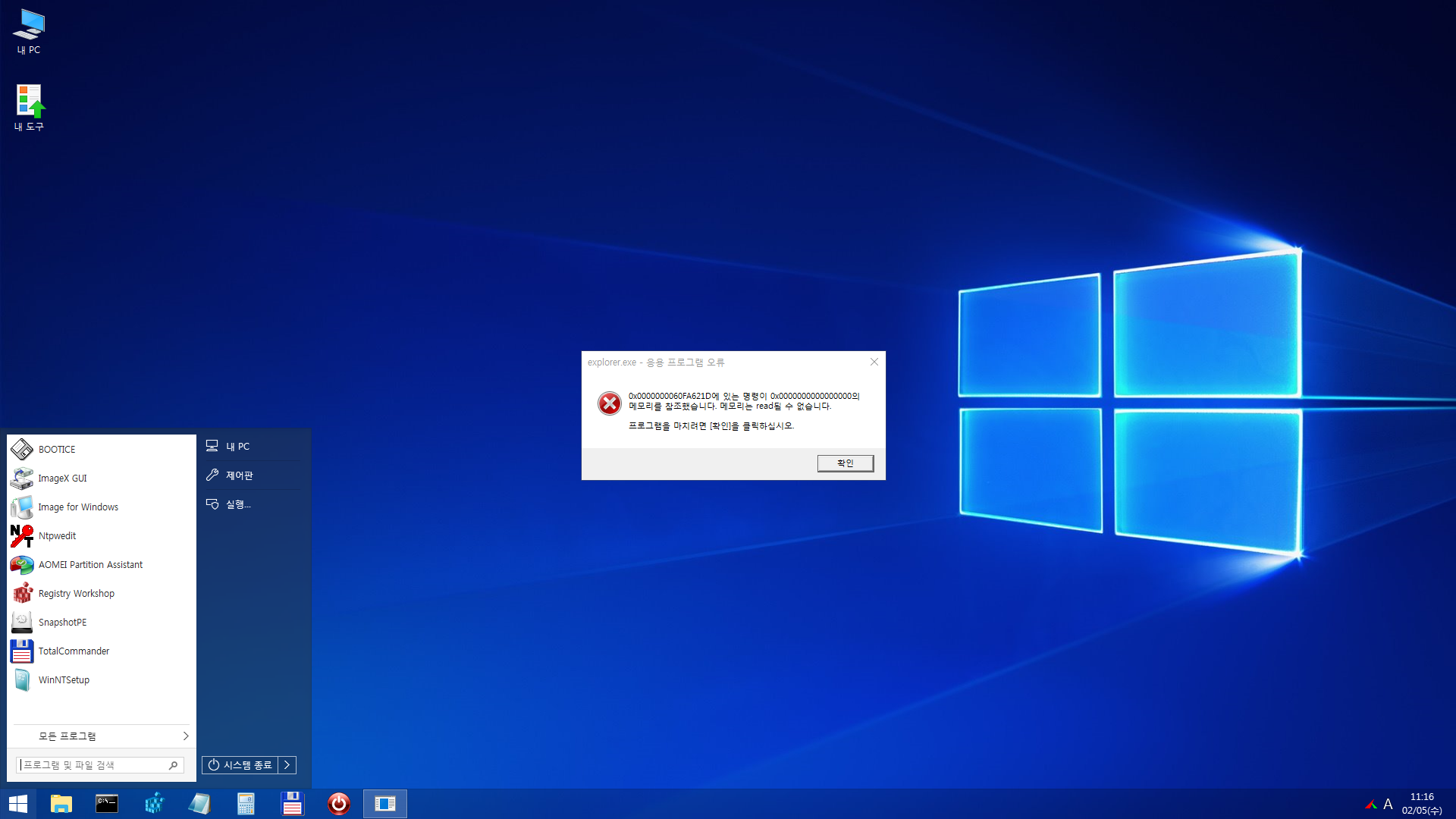Open SnapshotPE from the start menu
The width and height of the screenshot is (1456, 819).
click(102, 622)
